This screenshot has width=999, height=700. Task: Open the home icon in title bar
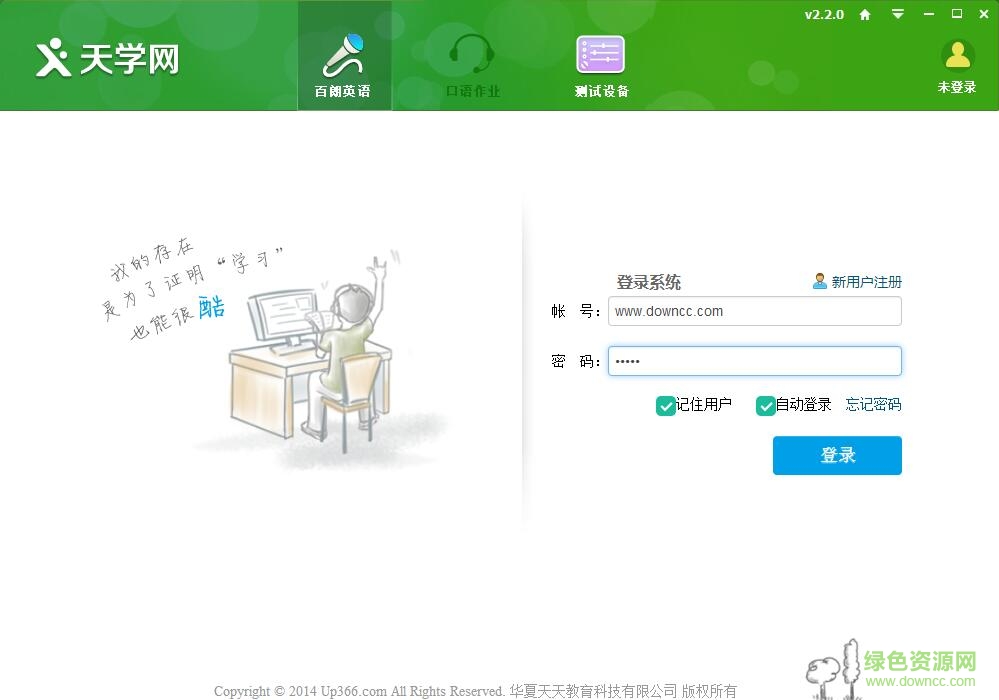coord(866,14)
